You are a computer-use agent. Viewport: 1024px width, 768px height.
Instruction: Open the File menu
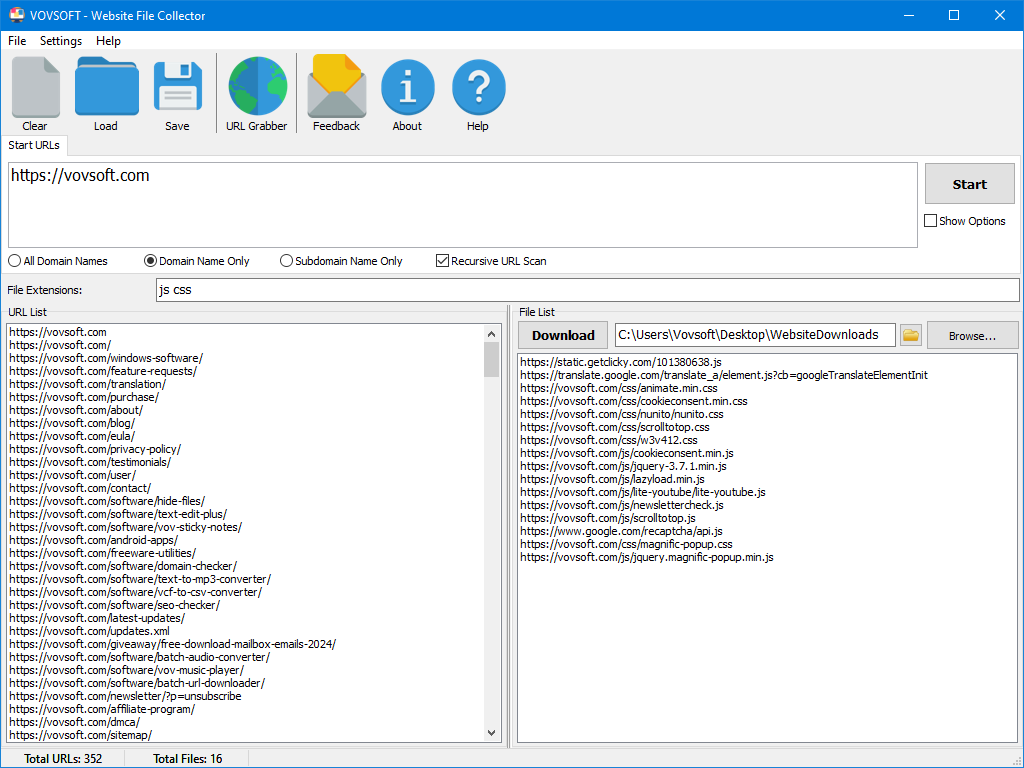pos(16,41)
